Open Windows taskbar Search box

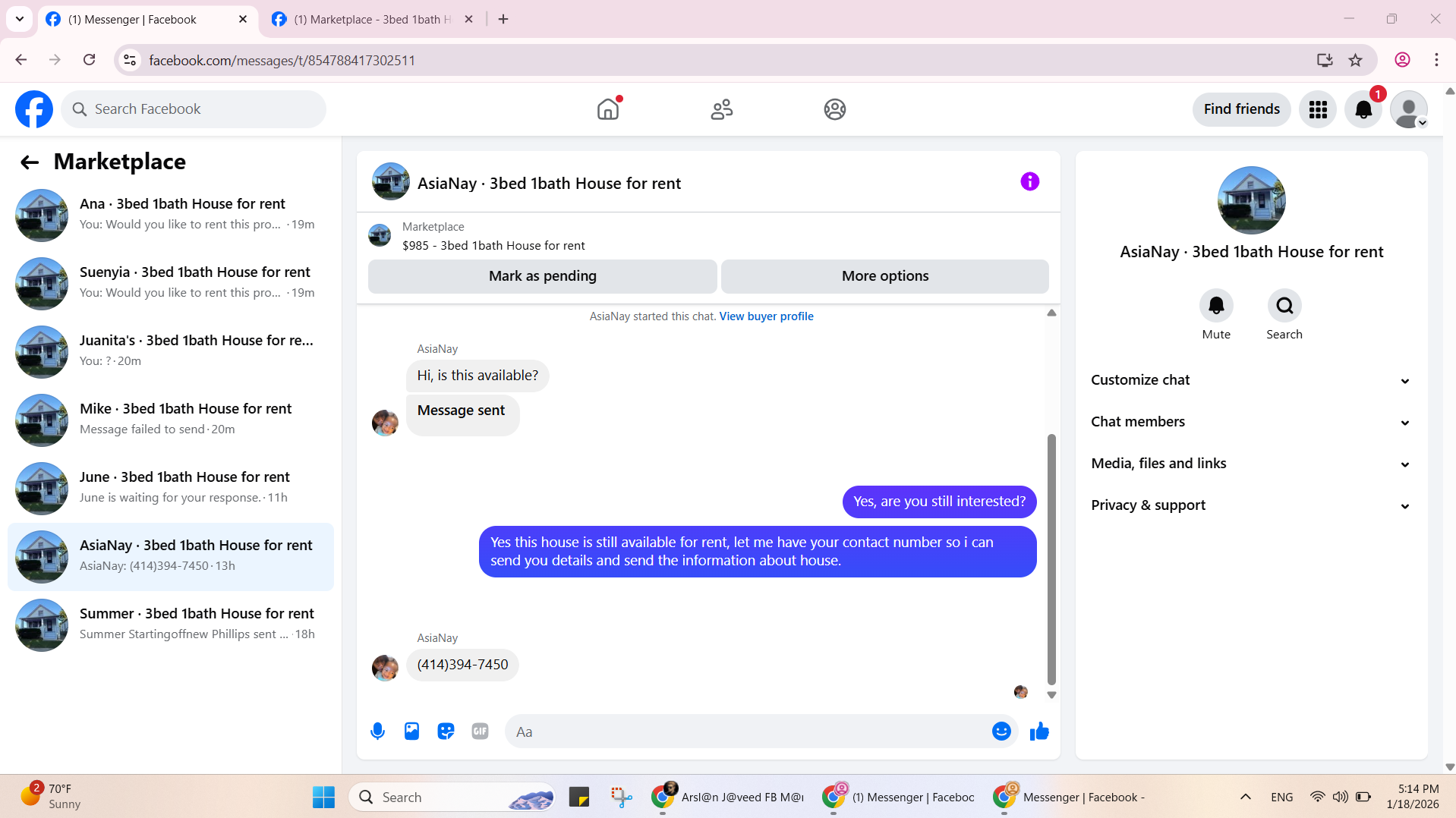pyautogui.click(x=452, y=798)
